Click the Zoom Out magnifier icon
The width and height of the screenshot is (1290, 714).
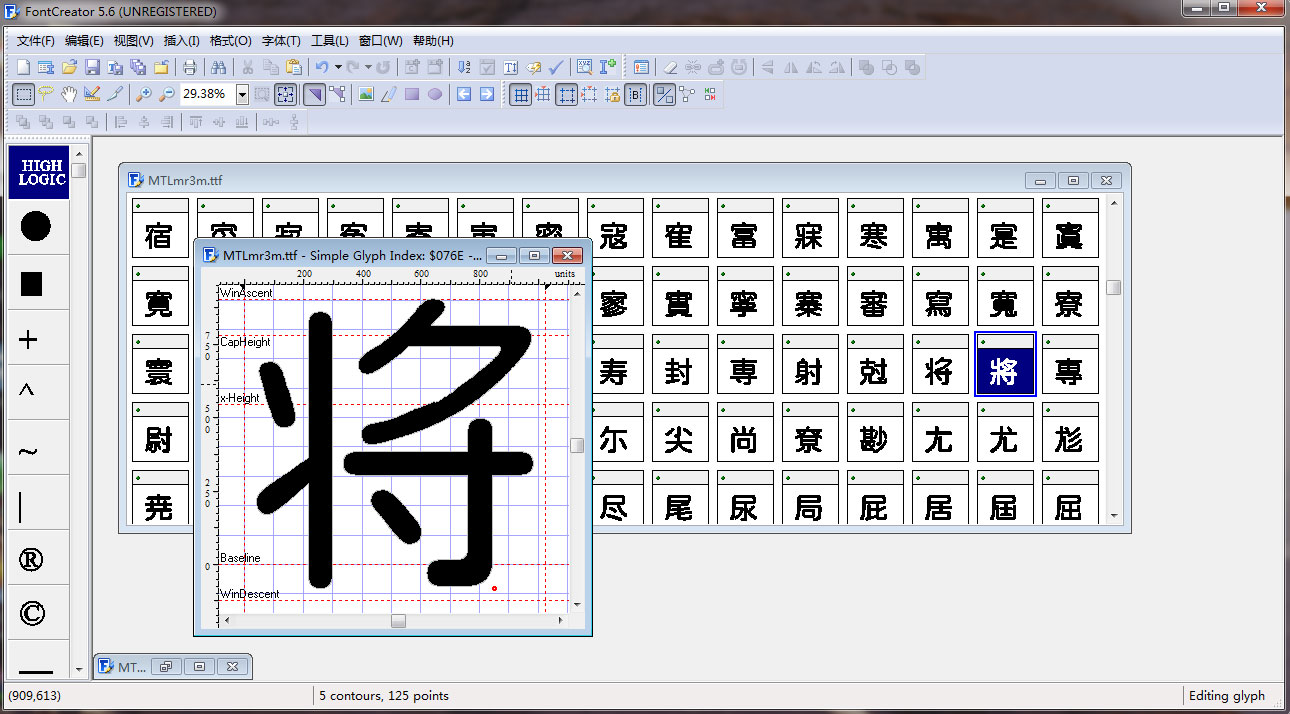pos(167,94)
